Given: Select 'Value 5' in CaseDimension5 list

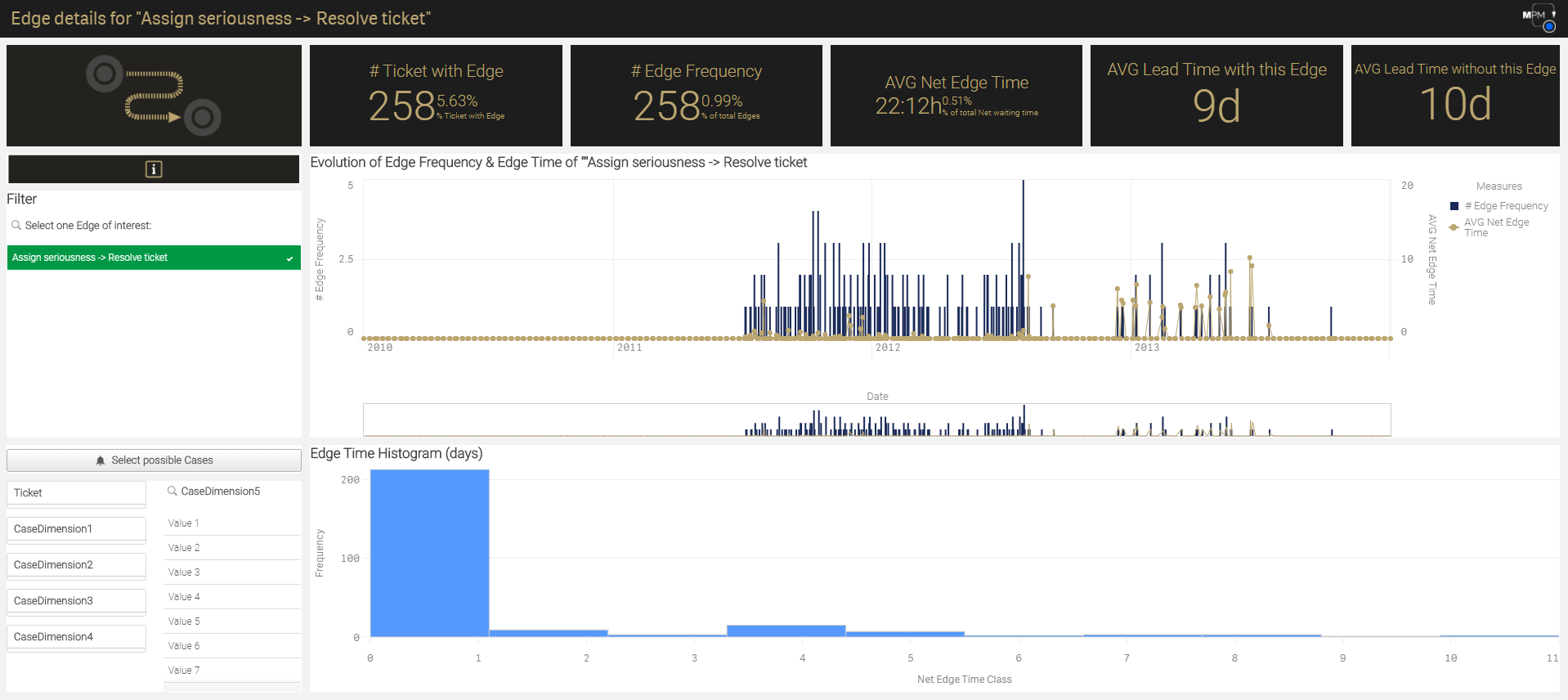Looking at the screenshot, I should pos(232,621).
